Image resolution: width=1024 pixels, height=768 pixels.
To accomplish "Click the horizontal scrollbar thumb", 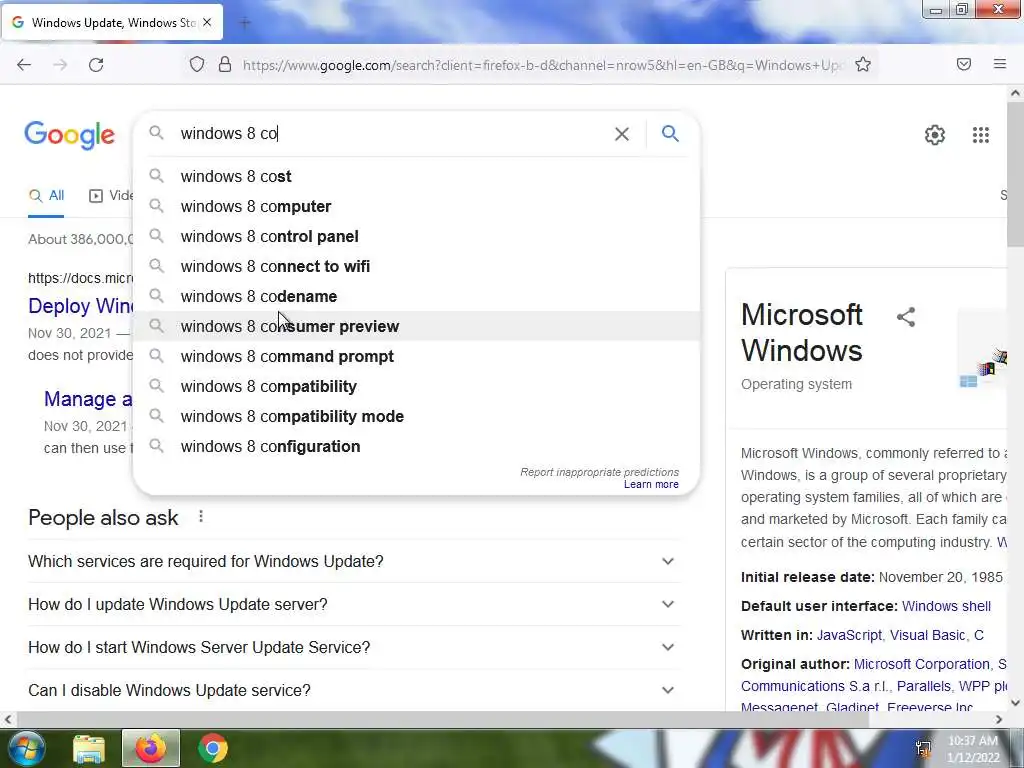I will pyautogui.click(x=441, y=720).
